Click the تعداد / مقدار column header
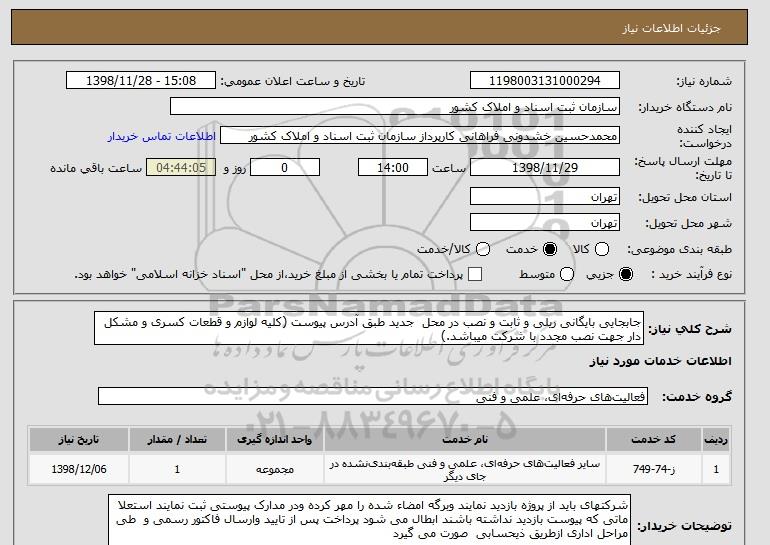The image size is (770, 545). (177, 439)
